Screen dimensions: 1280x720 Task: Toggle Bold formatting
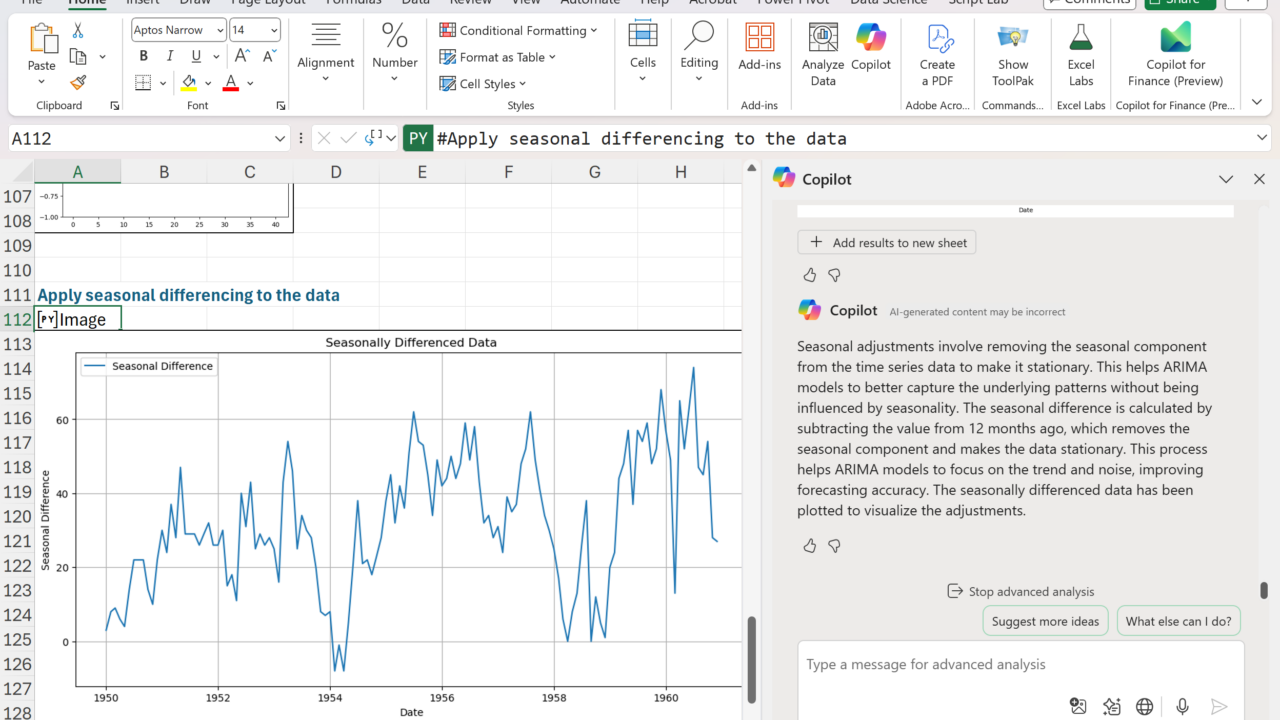point(143,56)
